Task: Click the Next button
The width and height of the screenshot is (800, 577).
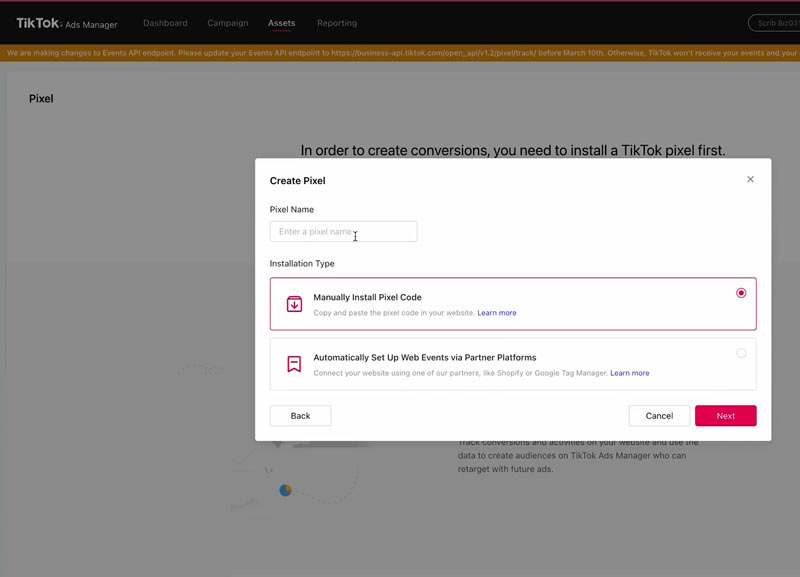Action: pos(726,416)
